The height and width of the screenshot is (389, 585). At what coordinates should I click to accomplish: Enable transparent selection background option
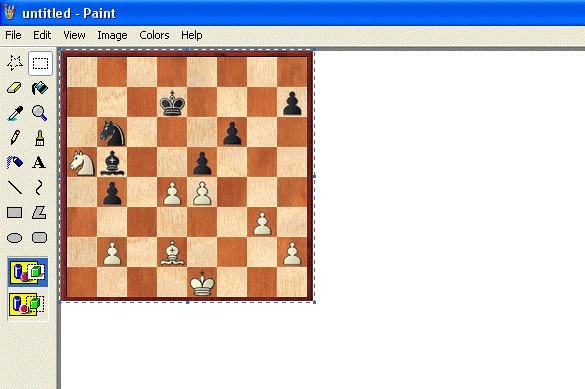tap(28, 304)
